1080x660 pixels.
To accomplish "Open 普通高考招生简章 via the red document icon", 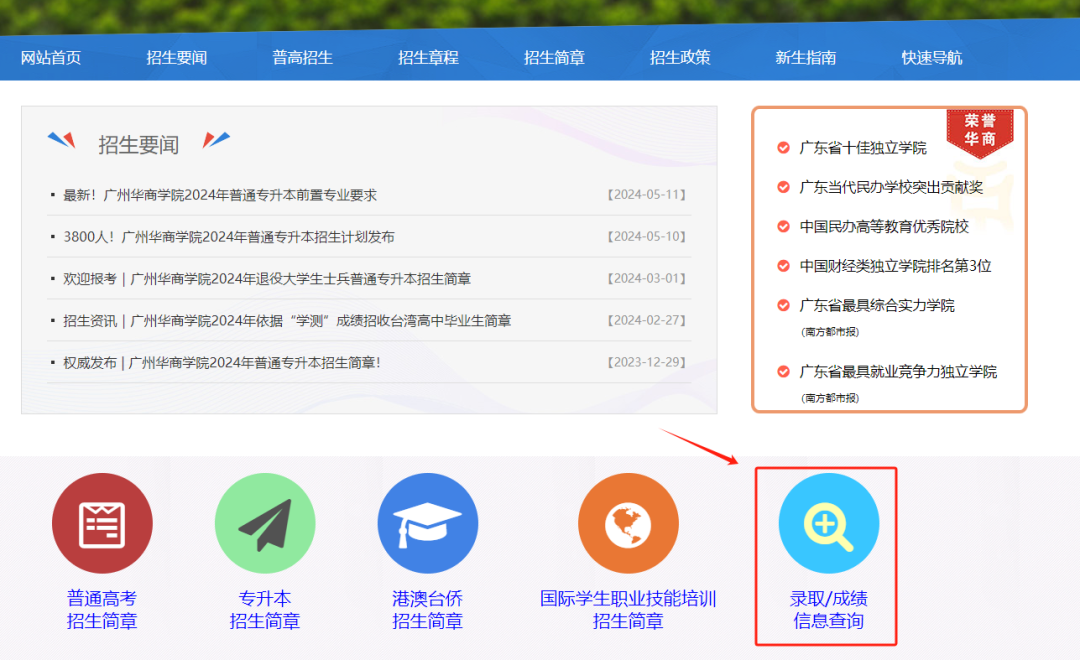I will pyautogui.click(x=101, y=521).
